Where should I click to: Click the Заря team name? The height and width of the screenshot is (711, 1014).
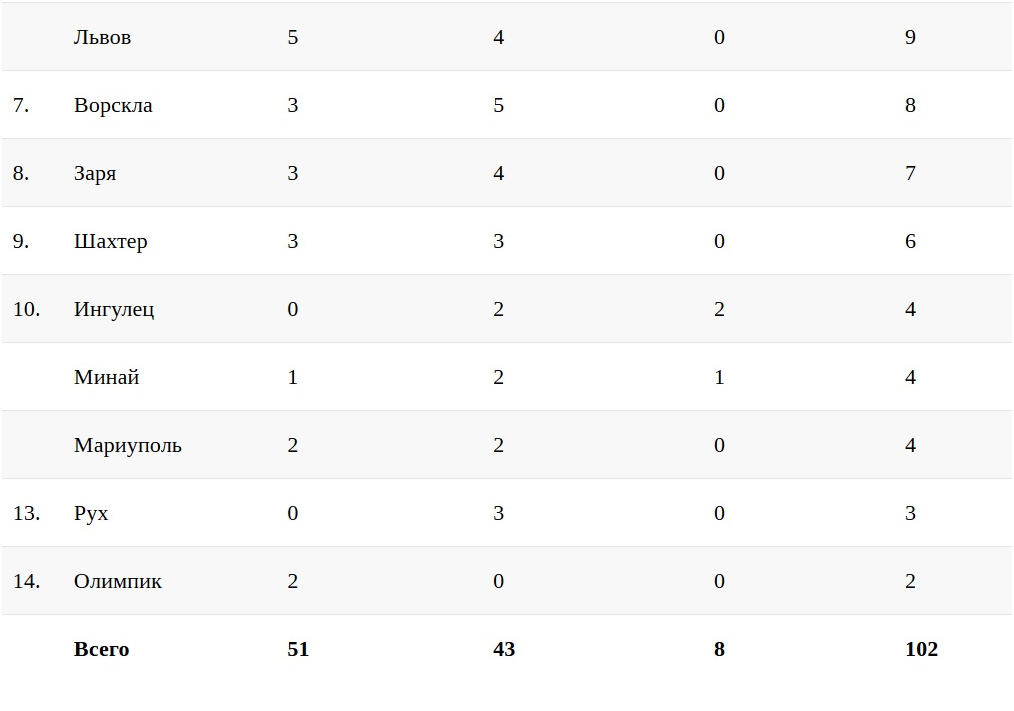[x=95, y=174]
